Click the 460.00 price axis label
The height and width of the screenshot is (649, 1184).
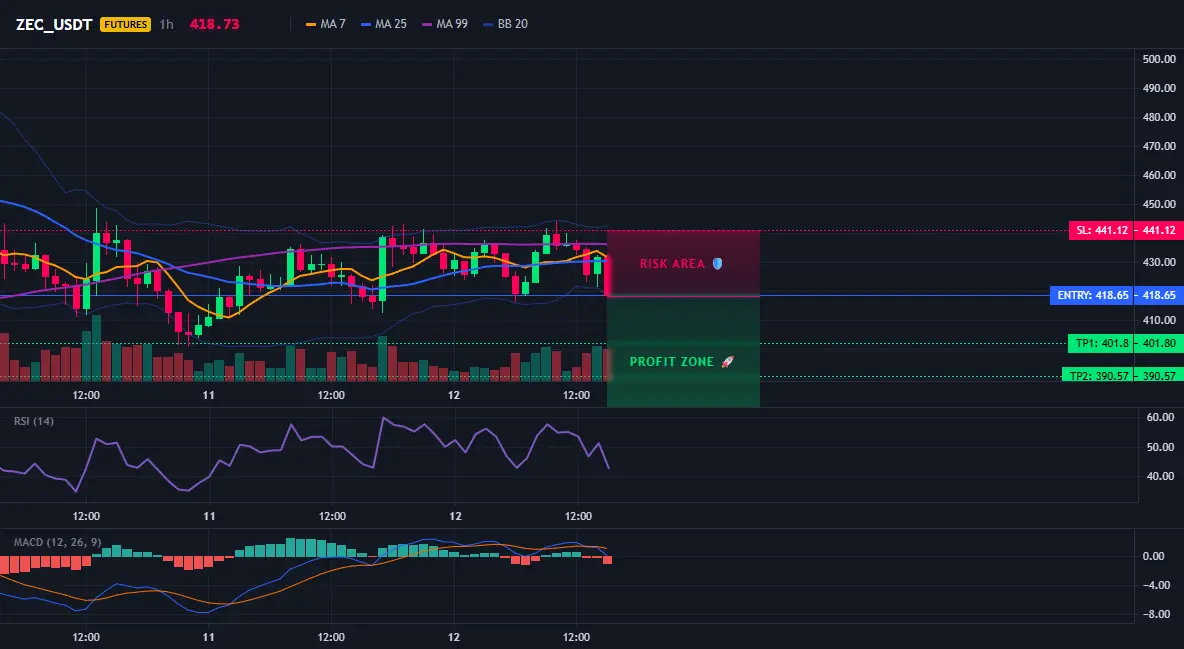tap(1159, 175)
